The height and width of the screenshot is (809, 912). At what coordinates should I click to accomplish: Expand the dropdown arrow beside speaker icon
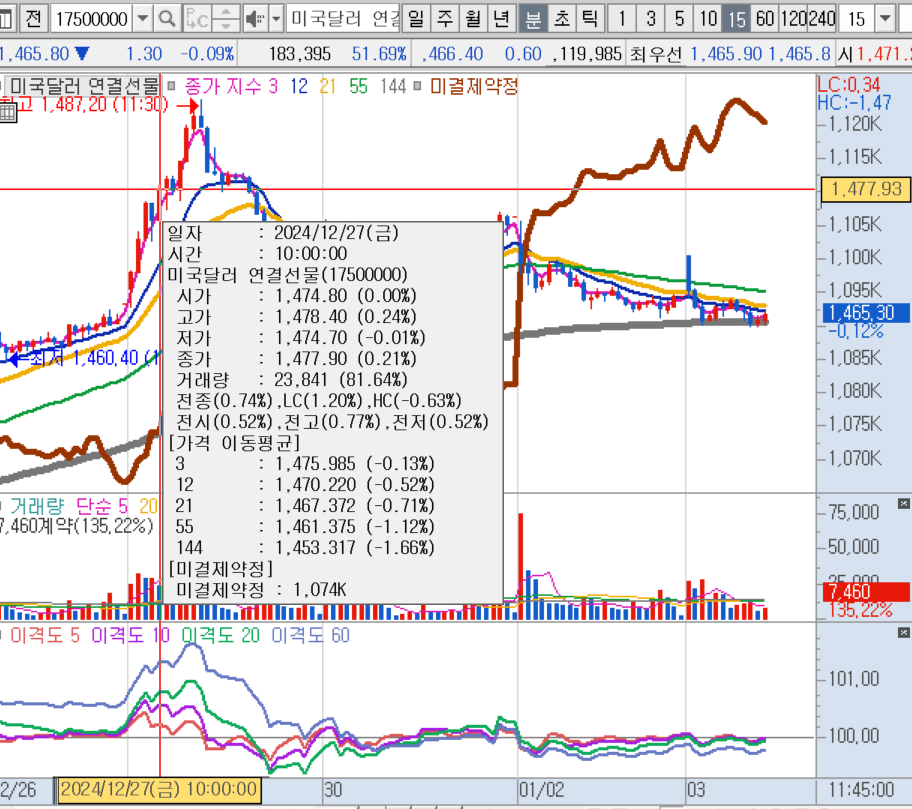click(275, 18)
